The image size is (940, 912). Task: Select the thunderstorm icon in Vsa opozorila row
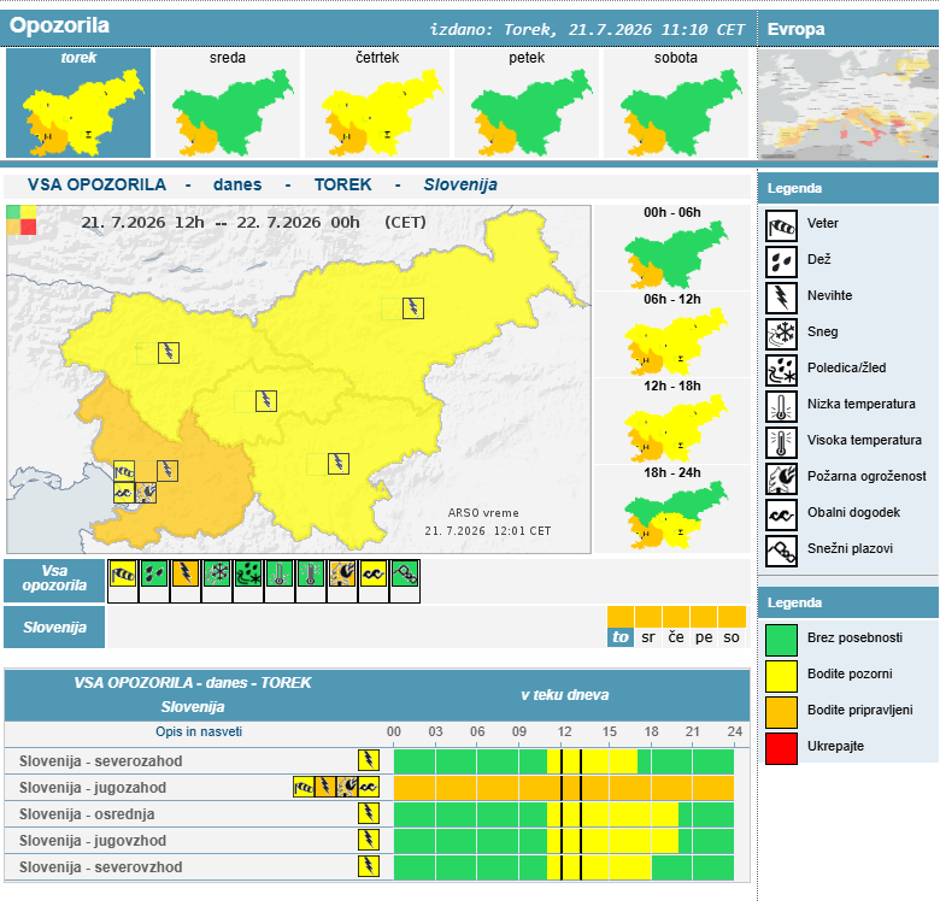[185, 574]
